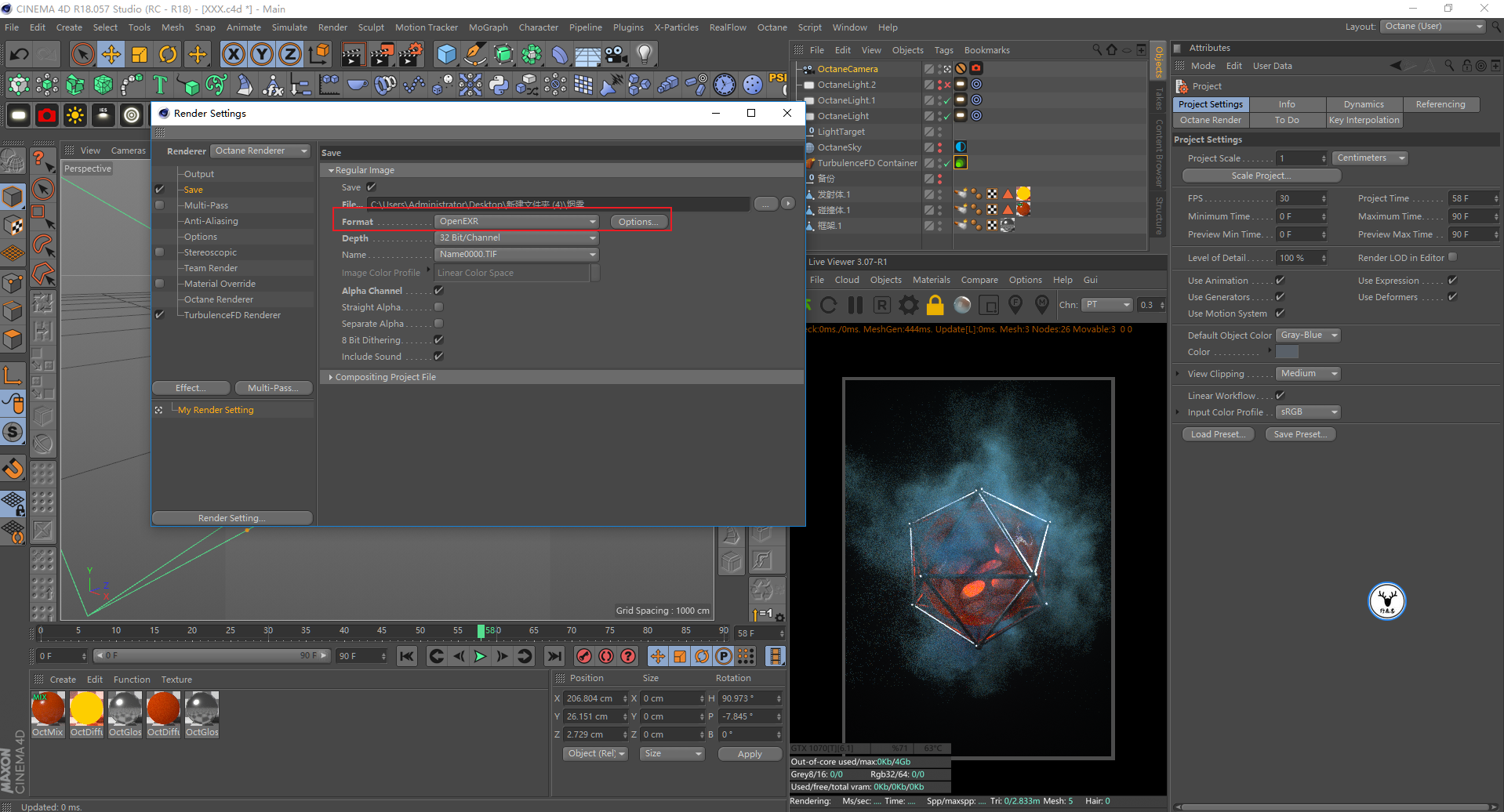1504x812 pixels.
Task: Pause rendering in Live Viewer
Action: coord(856,304)
